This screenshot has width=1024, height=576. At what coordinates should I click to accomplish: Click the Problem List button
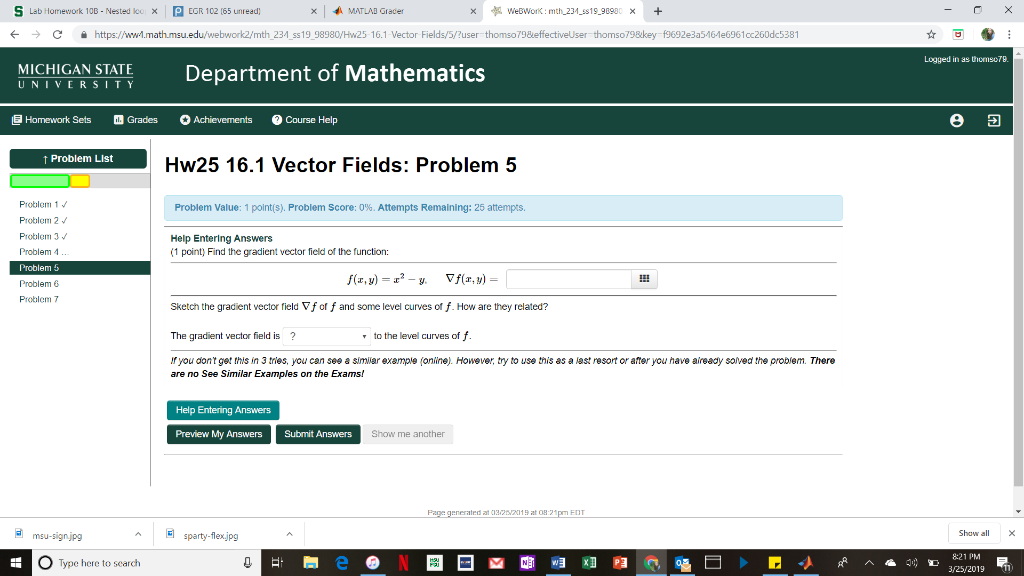click(x=78, y=159)
